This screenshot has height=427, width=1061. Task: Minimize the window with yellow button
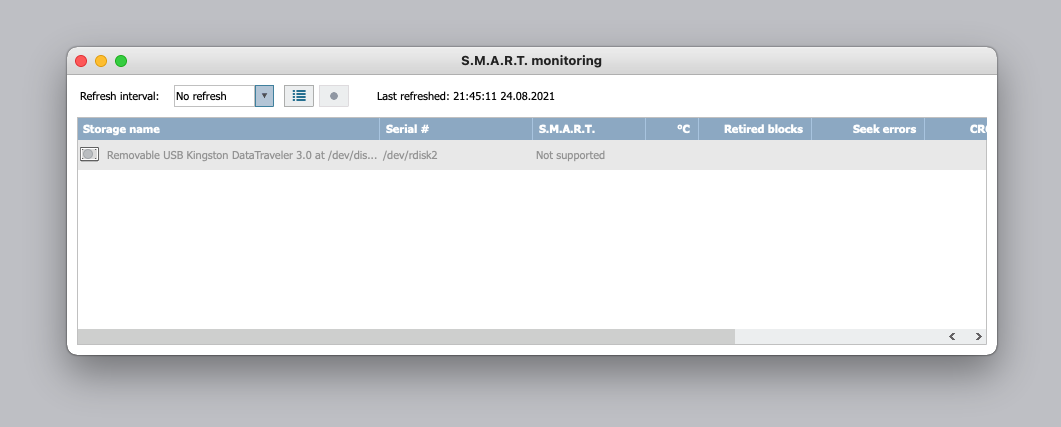(101, 61)
